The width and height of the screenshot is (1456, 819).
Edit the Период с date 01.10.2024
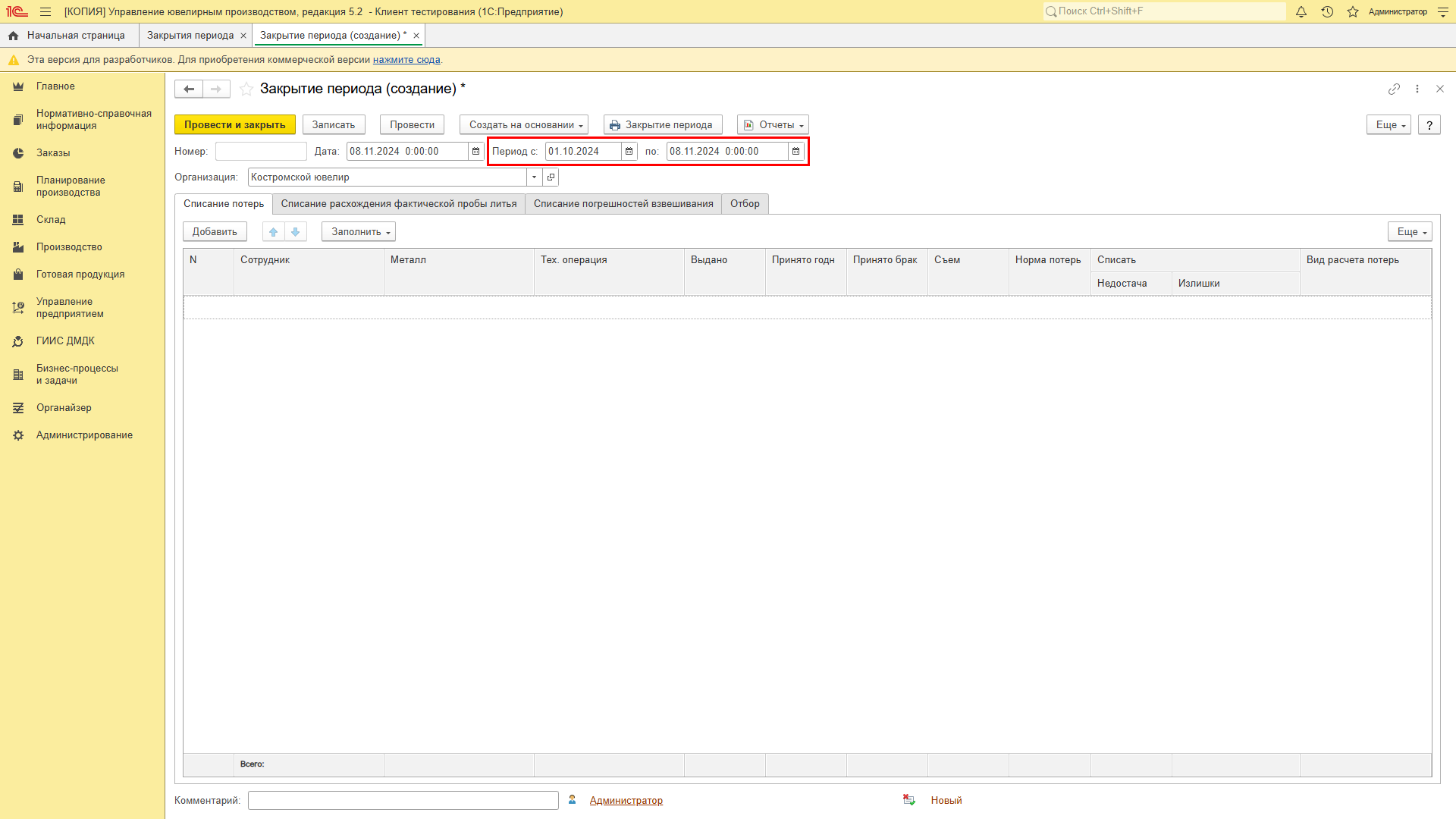pos(583,152)
